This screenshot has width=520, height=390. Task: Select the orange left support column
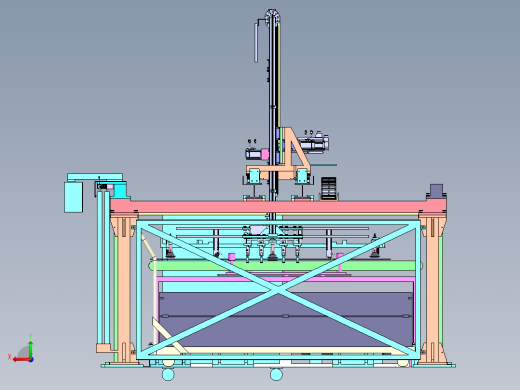click(124, 288)
